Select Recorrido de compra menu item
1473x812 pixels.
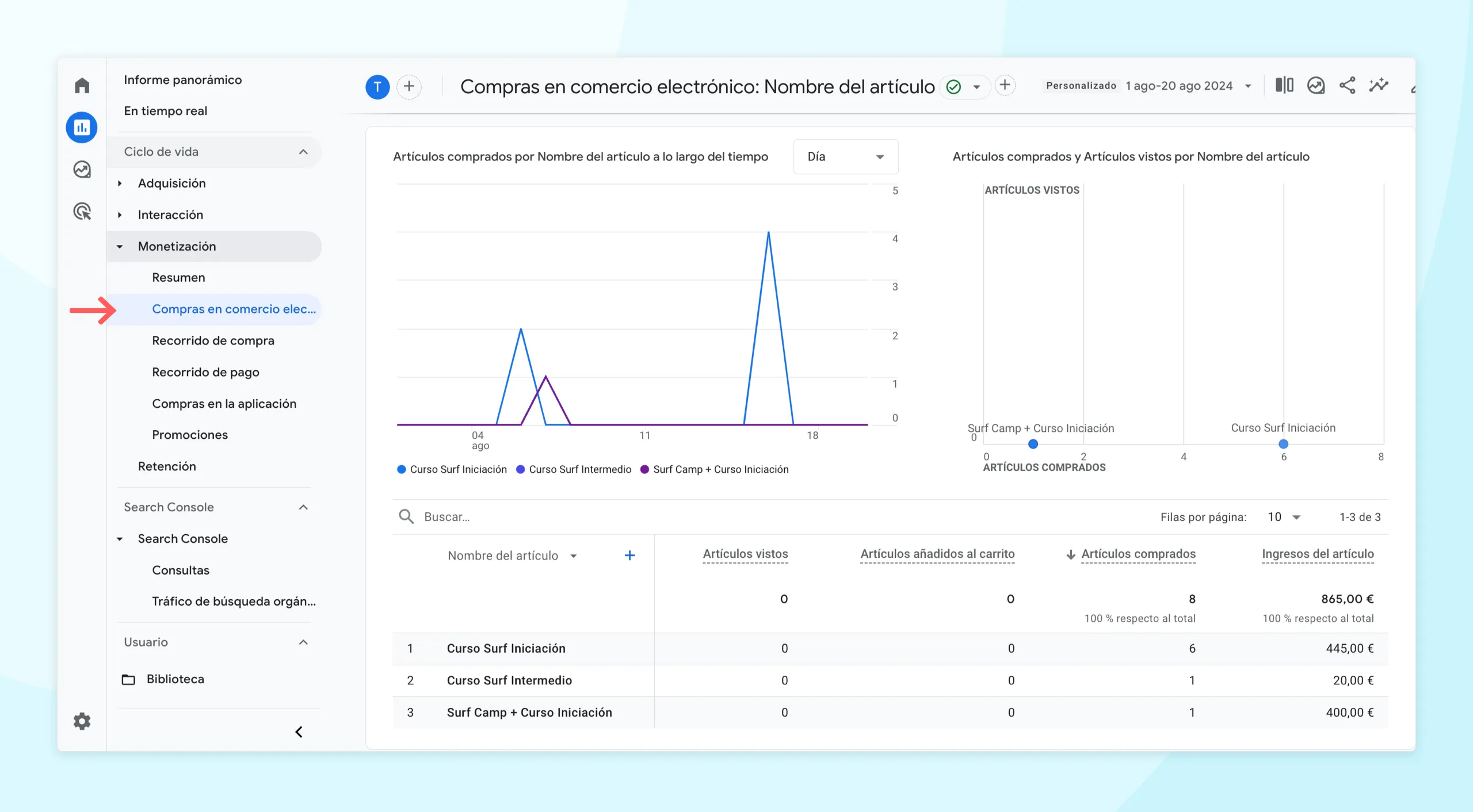213,340
